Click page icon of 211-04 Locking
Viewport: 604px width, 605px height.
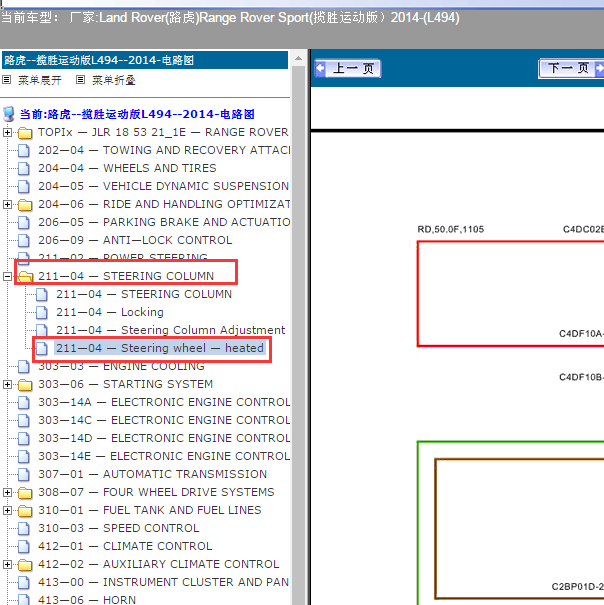pyautogui.click(x=42, y=313)
